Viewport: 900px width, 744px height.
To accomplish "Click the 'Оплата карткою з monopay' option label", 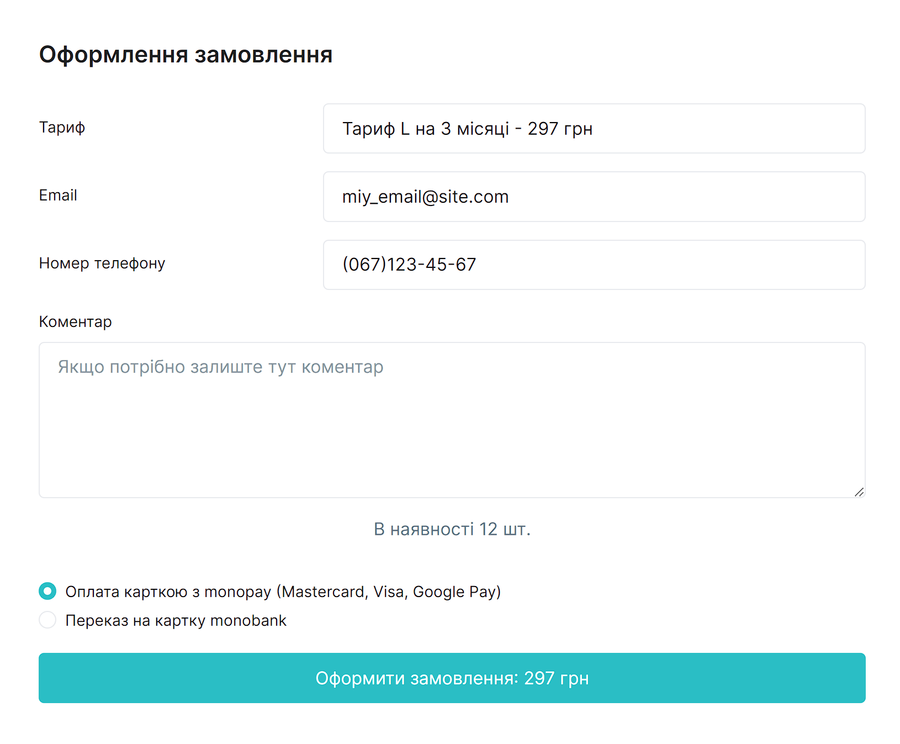I will tap(282, 591).
